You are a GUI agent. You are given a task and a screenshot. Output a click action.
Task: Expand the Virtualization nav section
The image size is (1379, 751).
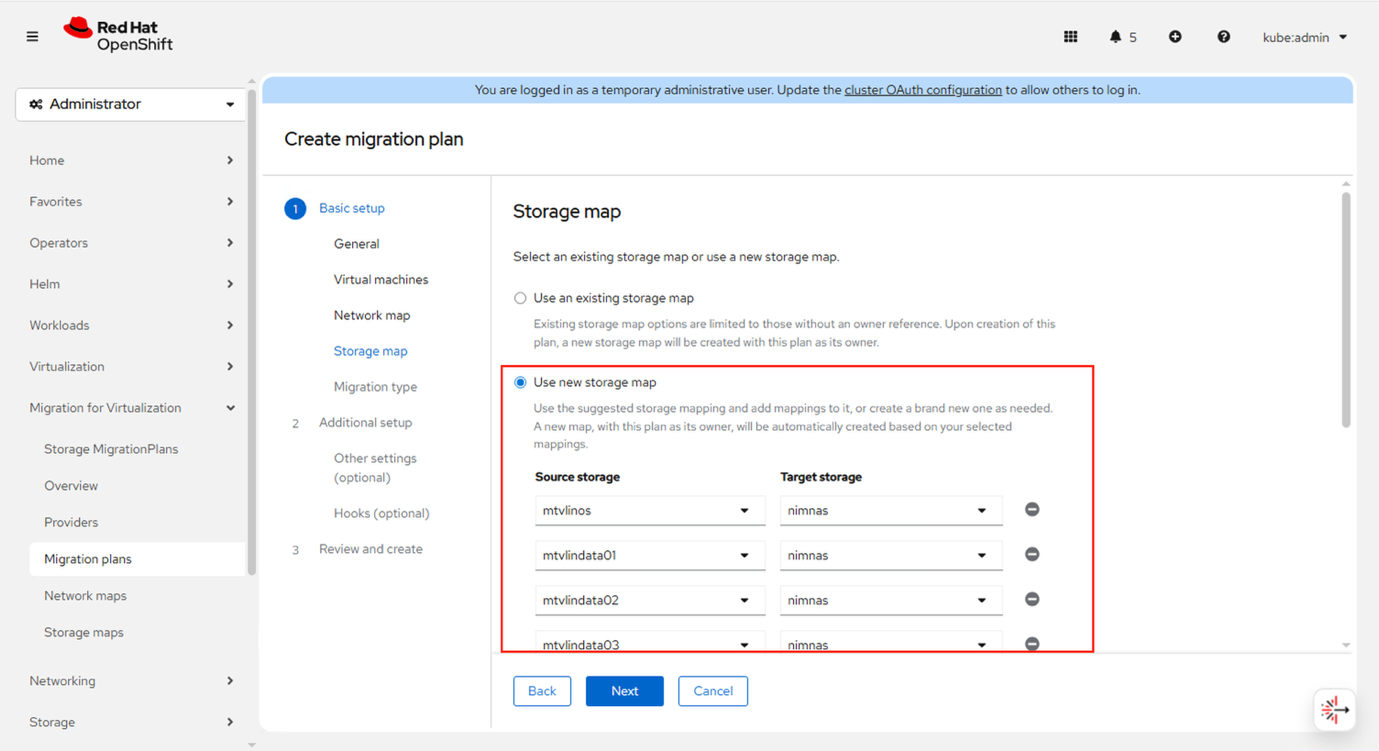pos(131,367)
